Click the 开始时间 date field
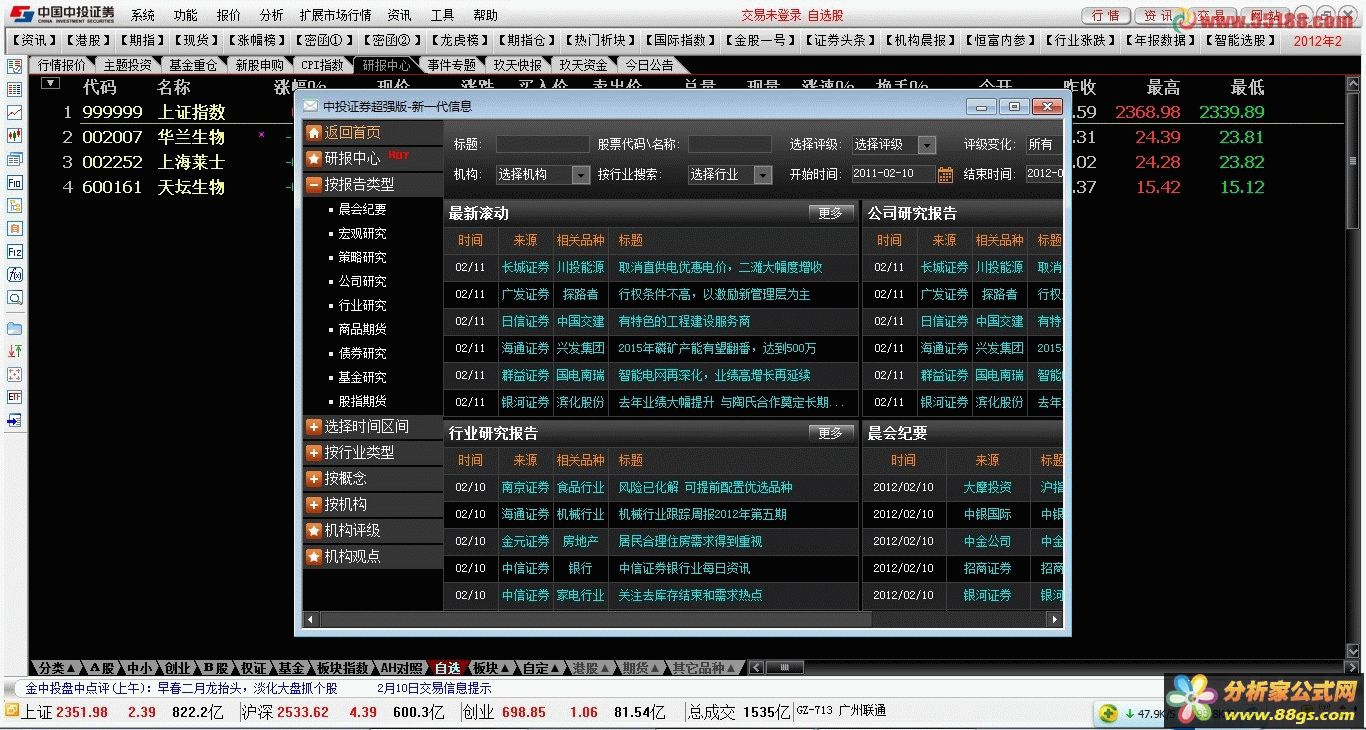The height and width of the screenshot is (730, 1366). (x=891, y=174)
